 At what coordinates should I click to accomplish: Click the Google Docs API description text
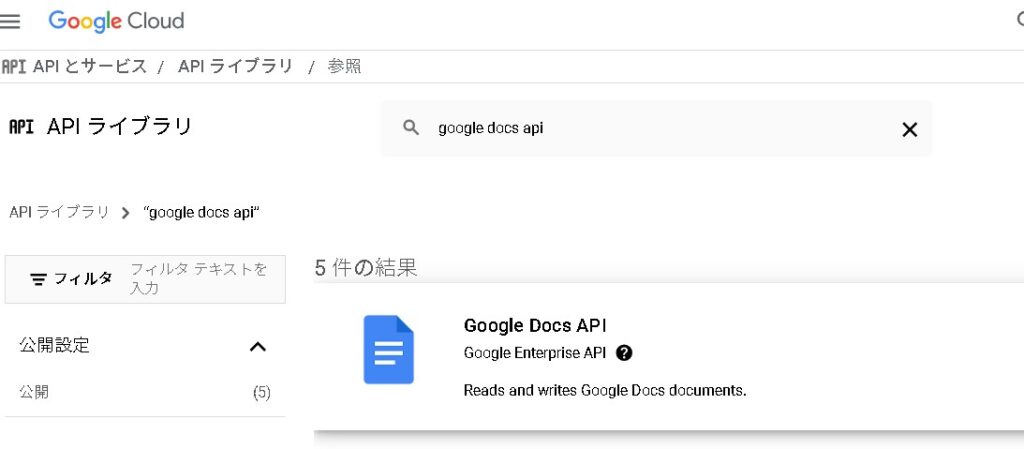click(x=605, y=390)
